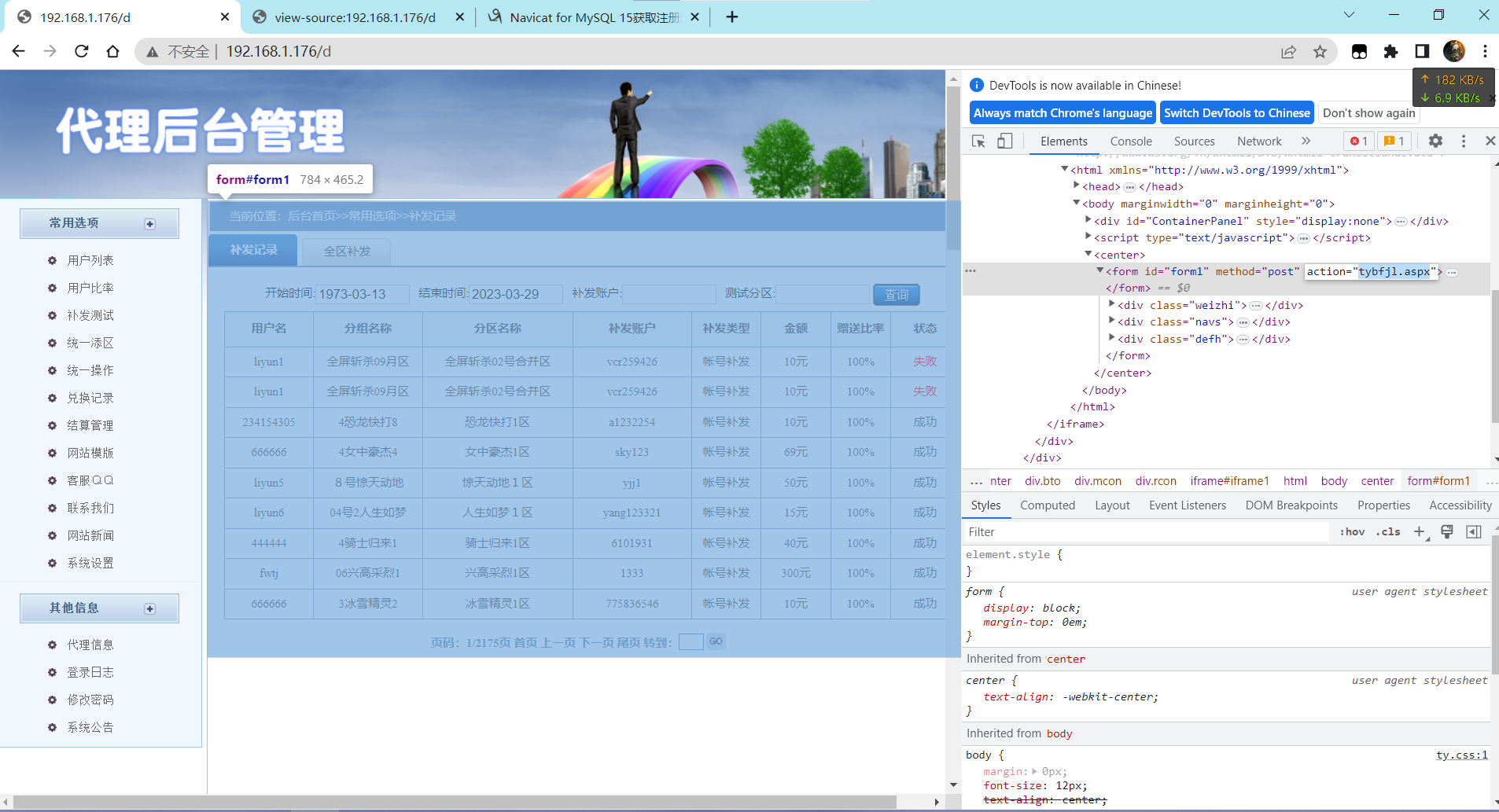Click the styles Filter input
The height and width of the screenshot is (812, 1499).
[x=1146, y=532]
